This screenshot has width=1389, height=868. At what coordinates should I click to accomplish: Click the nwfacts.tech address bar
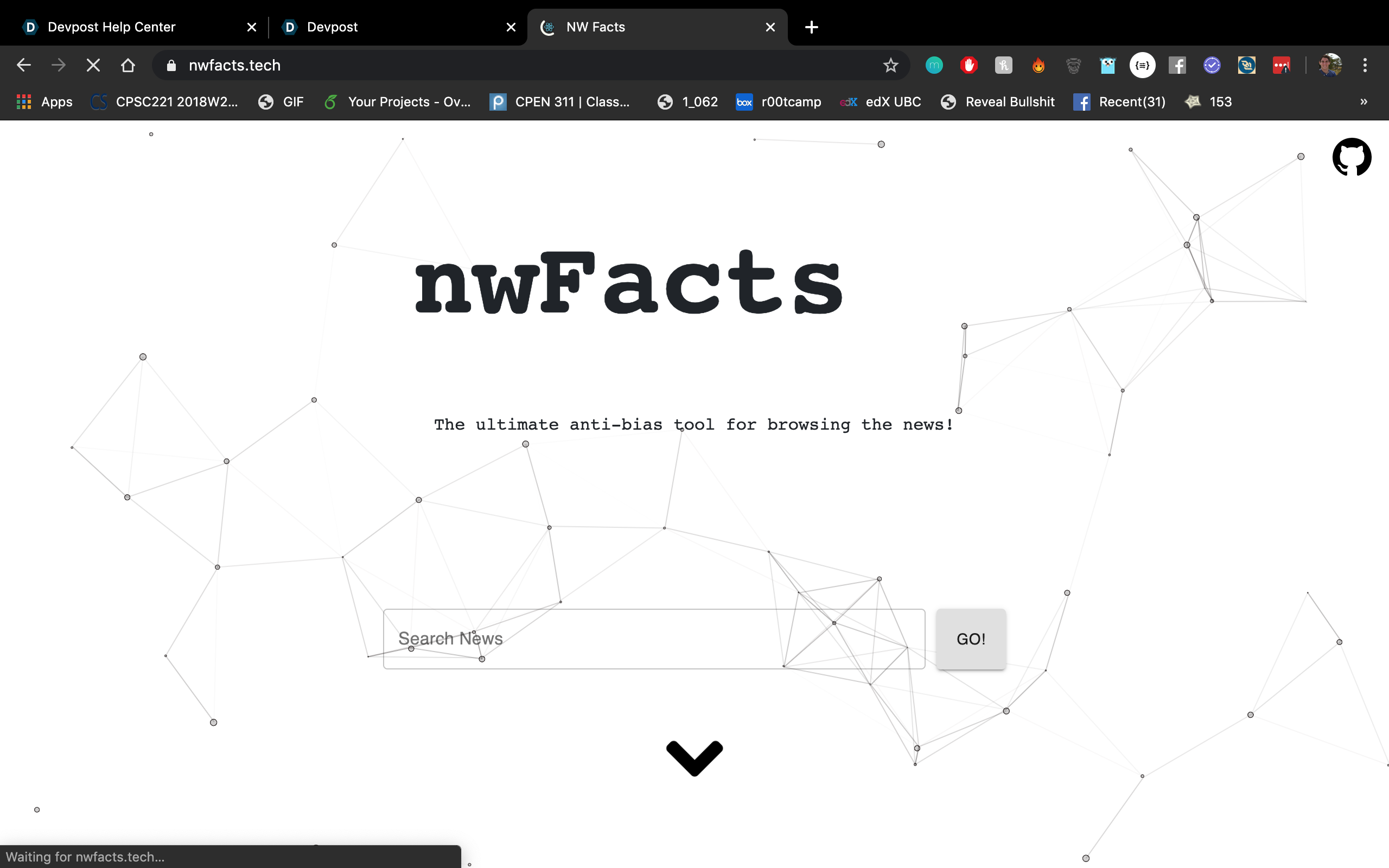tap(517, 66)
